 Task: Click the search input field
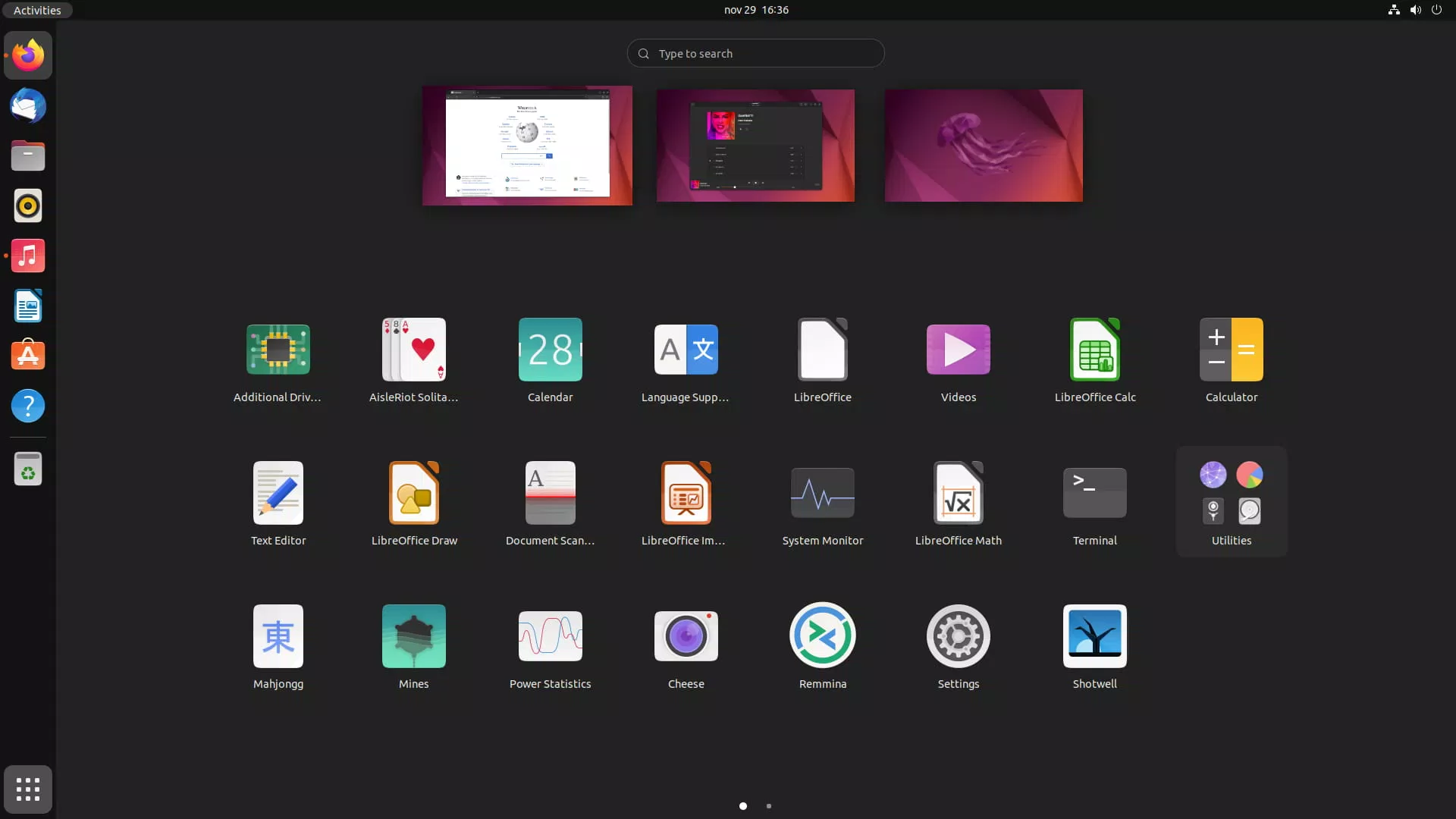(x=756, y=53)
